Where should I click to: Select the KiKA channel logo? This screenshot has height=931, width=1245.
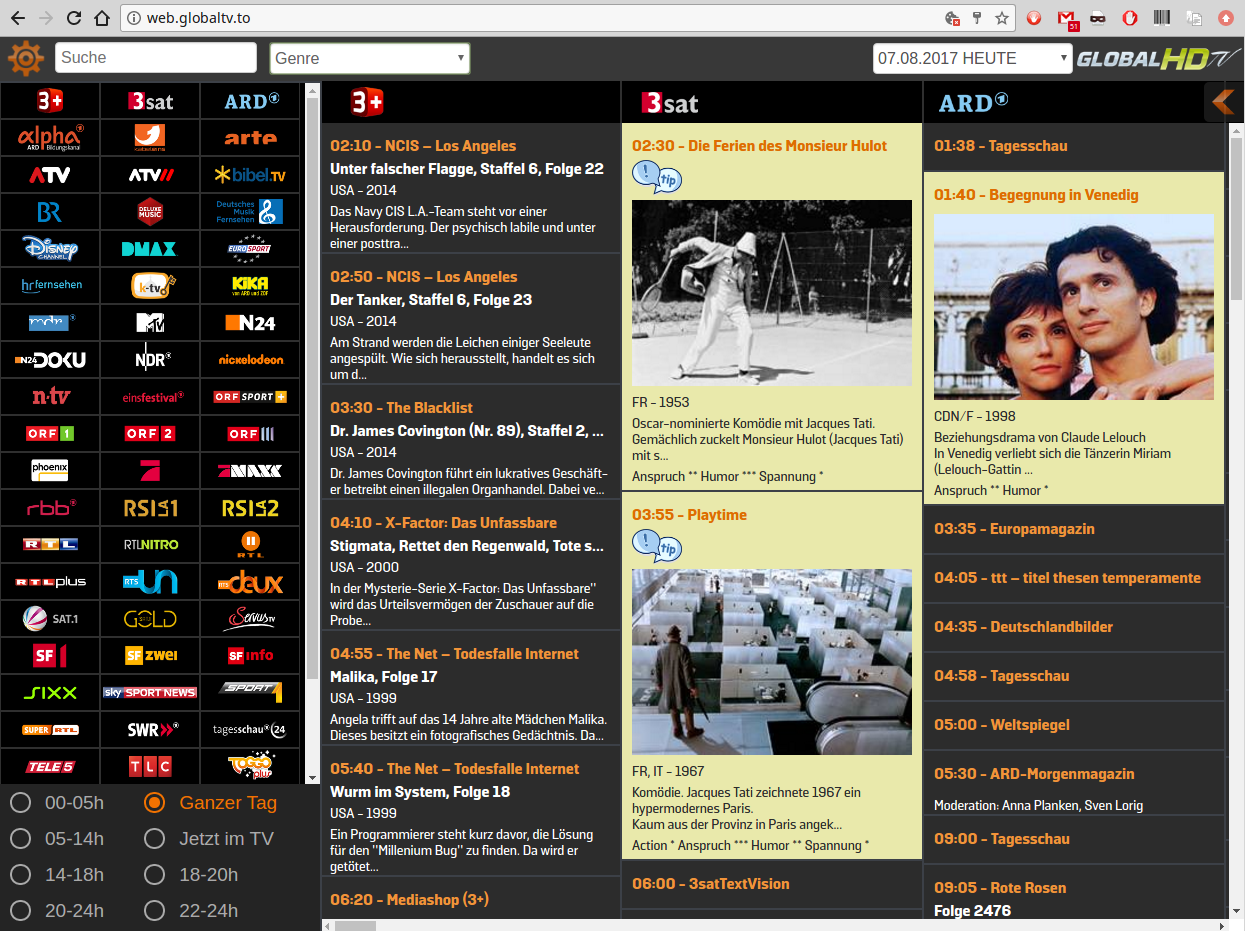point(250,285)
